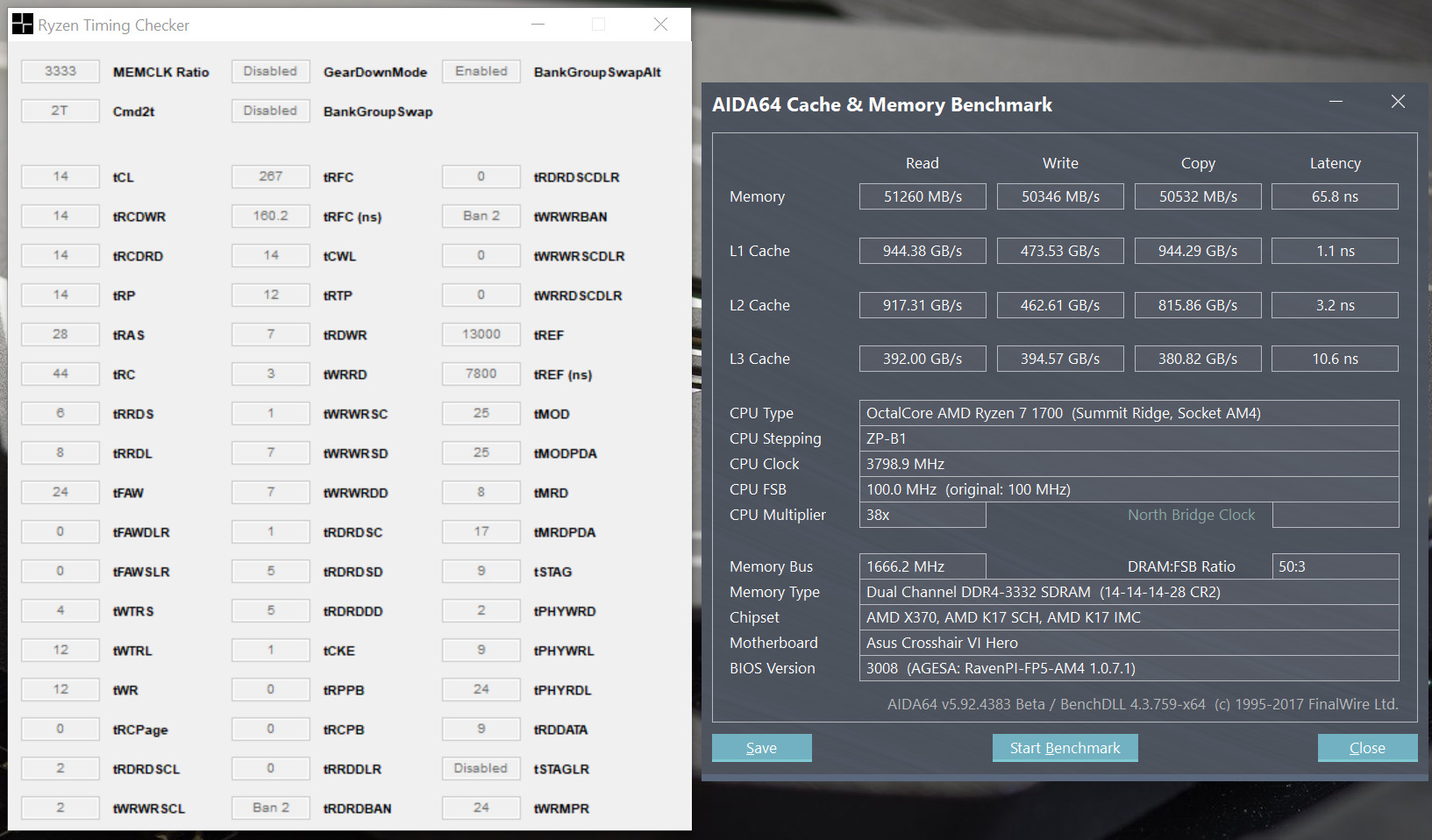
Task: Select the tRFC value field showing 267
Action: click(271, 176)
